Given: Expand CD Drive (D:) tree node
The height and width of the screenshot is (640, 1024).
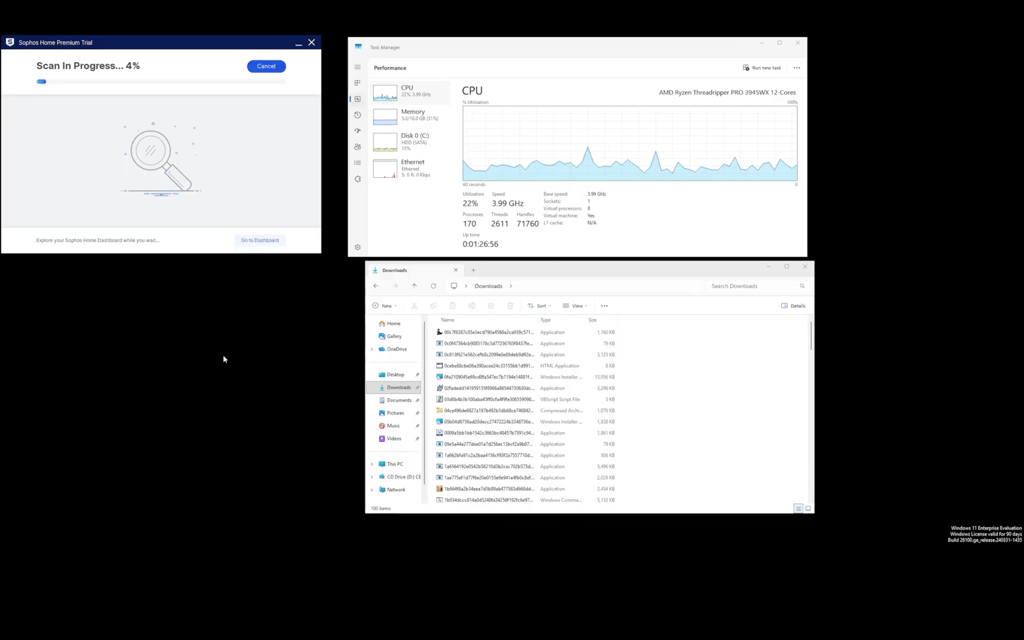Looking at the screenshot, I should coord(372,477).
